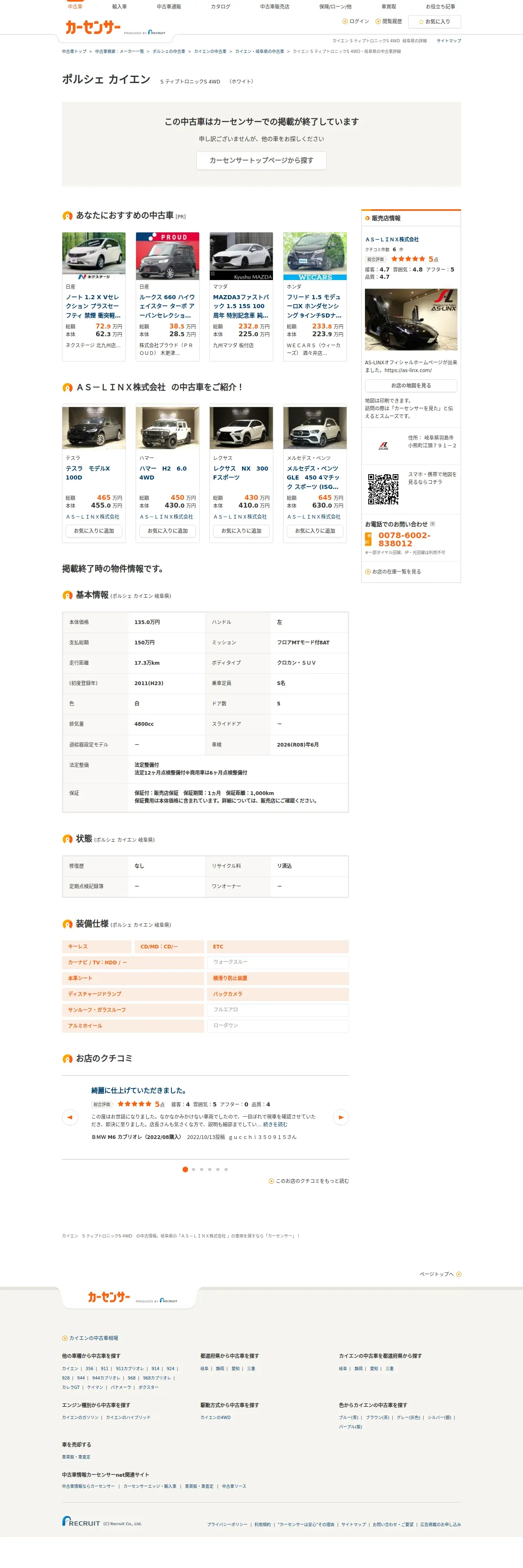Add レクサス NX 300 to favorites
This screenshot has height=1568, width=523.
click(241, 531)
